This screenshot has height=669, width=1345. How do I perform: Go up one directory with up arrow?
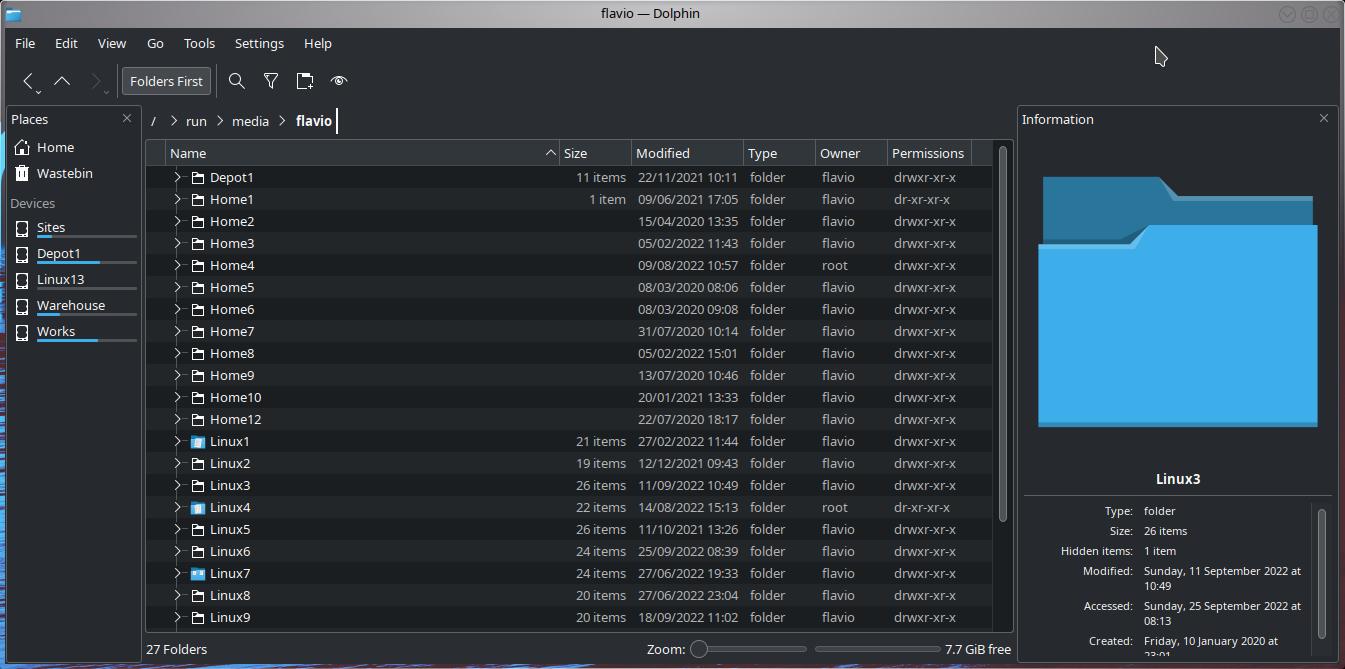[62, 81]
